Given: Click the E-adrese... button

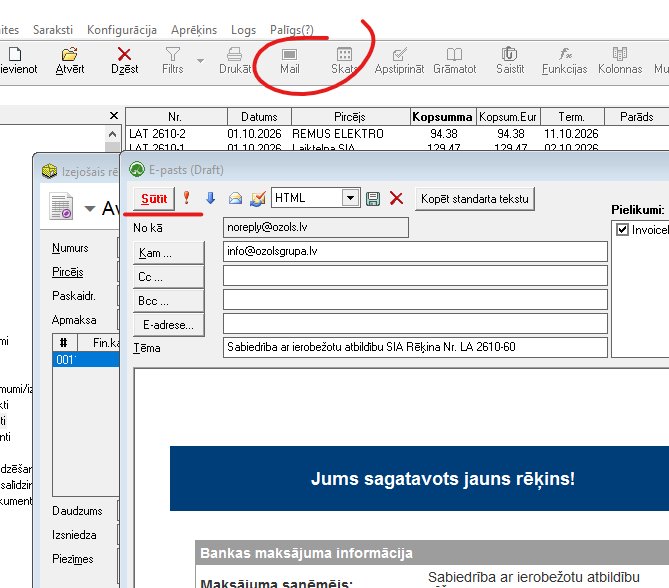Looking at the screenshot, I should (169, 325).
